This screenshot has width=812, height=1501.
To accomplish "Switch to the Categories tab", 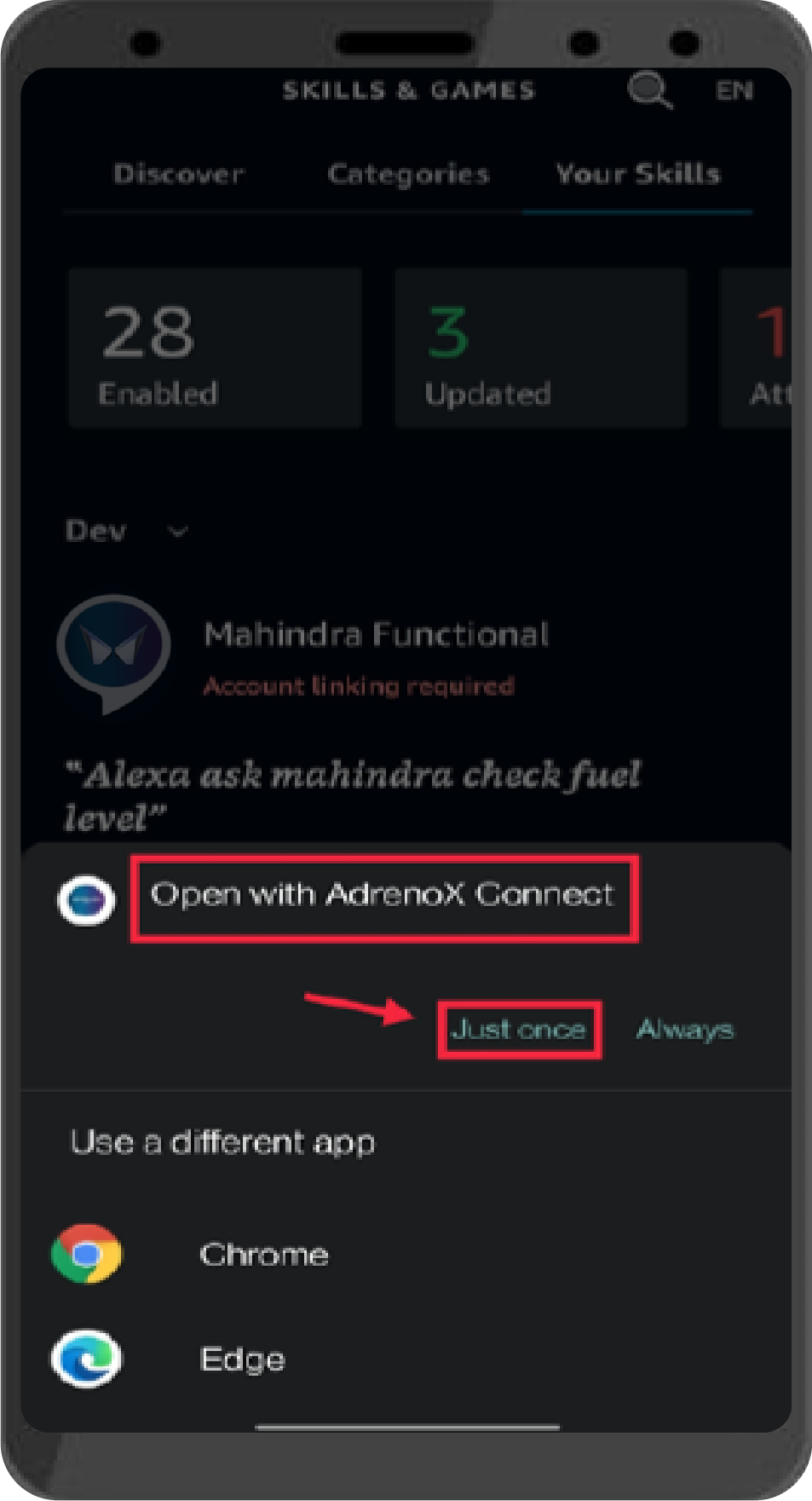I will click(408, 174).
